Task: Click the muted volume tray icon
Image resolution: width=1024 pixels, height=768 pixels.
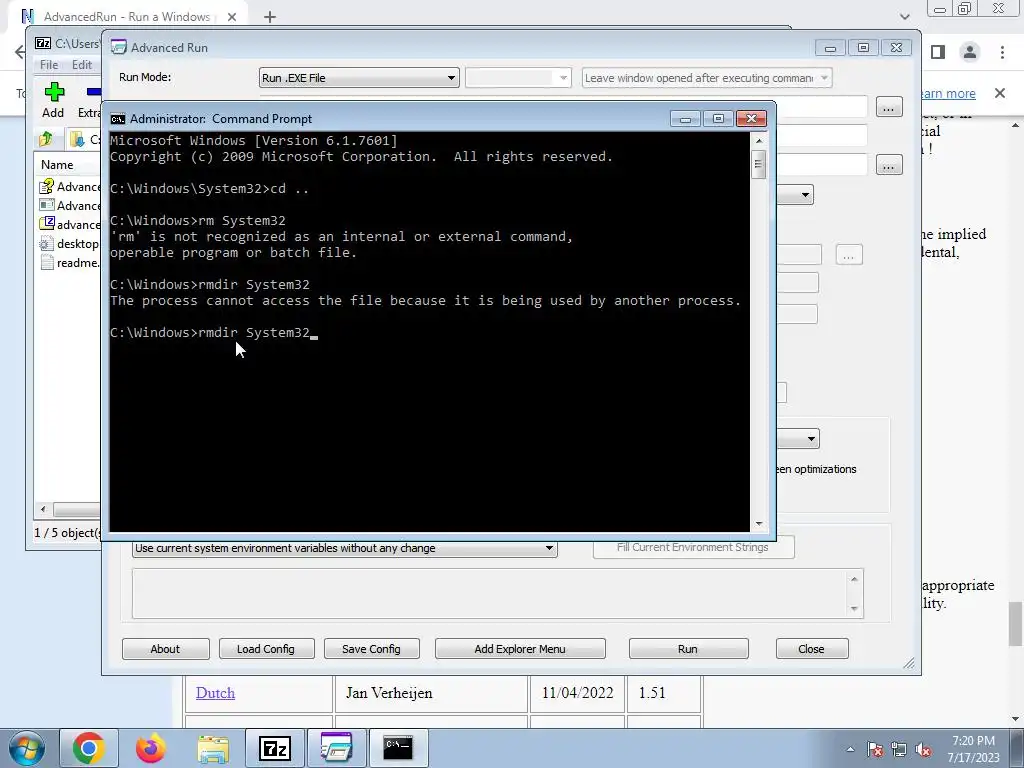Action: (923, 749)
